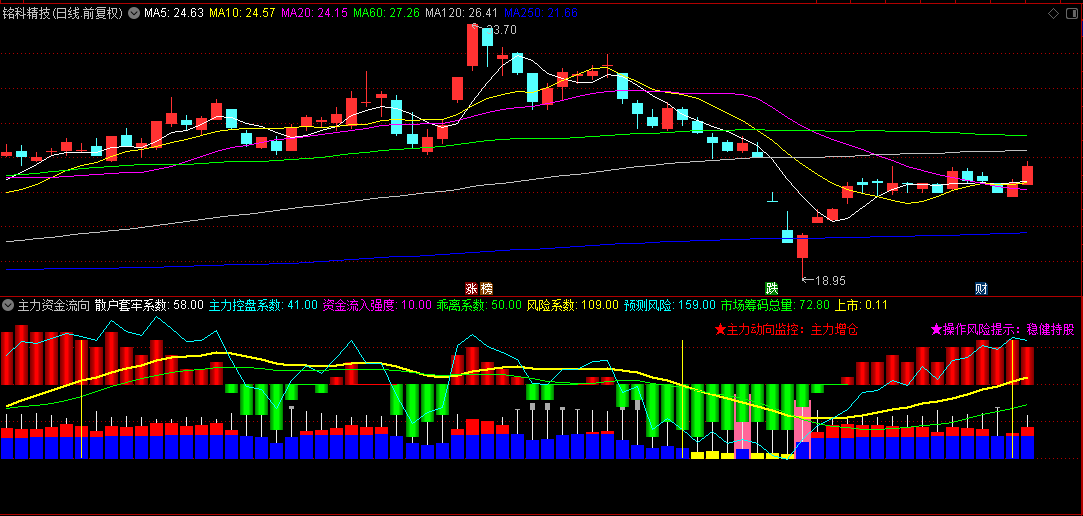
Task: Click the 市场筹码总量: 72.80 value
Action: [x=776, y=305]
